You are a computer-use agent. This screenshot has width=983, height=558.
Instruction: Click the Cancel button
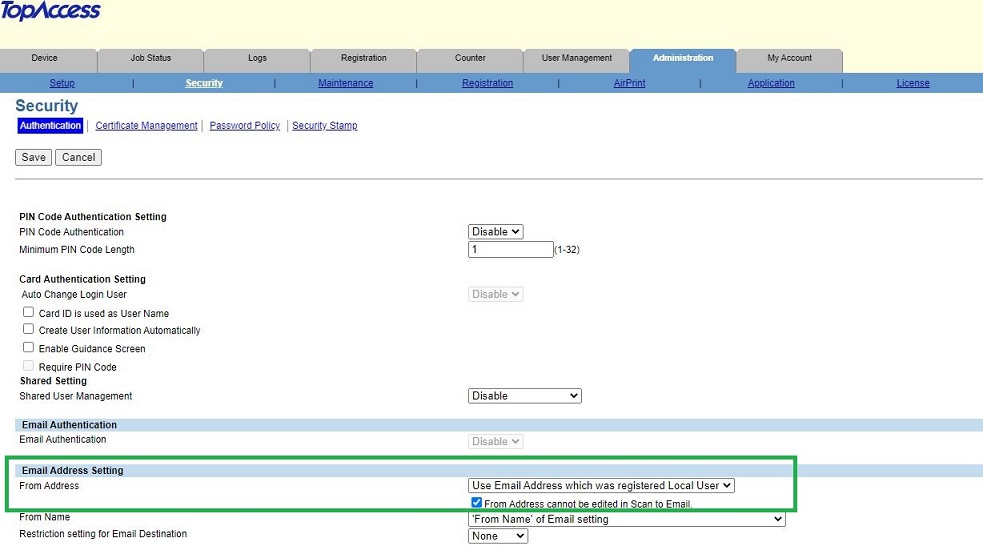click(78, 157)
